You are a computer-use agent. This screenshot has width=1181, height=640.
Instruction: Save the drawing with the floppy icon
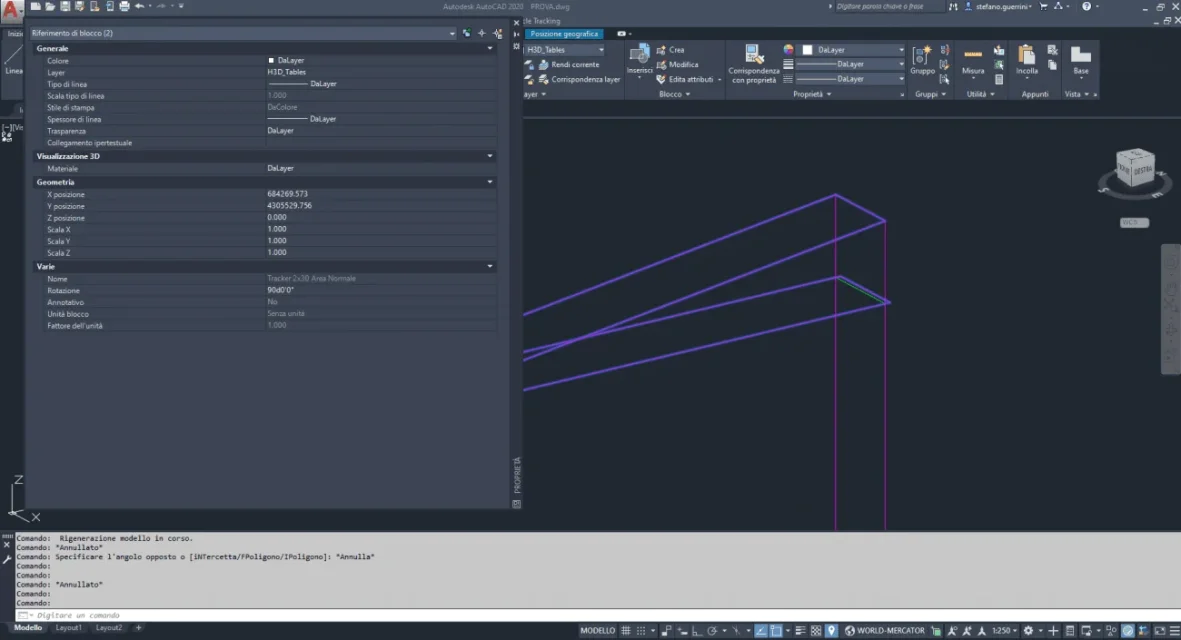pyautogui.click(x=65, y=6)
